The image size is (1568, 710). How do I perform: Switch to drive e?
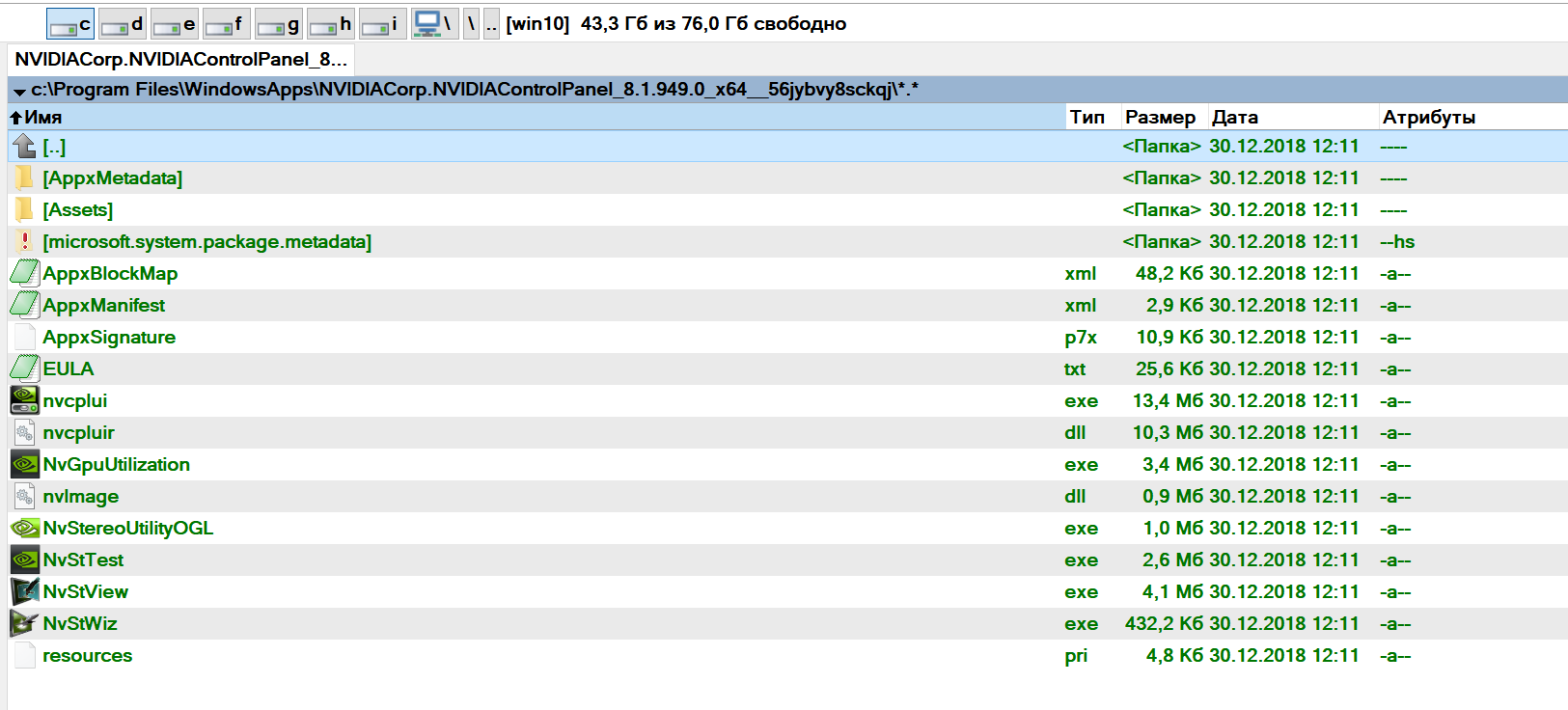(175, 24)
